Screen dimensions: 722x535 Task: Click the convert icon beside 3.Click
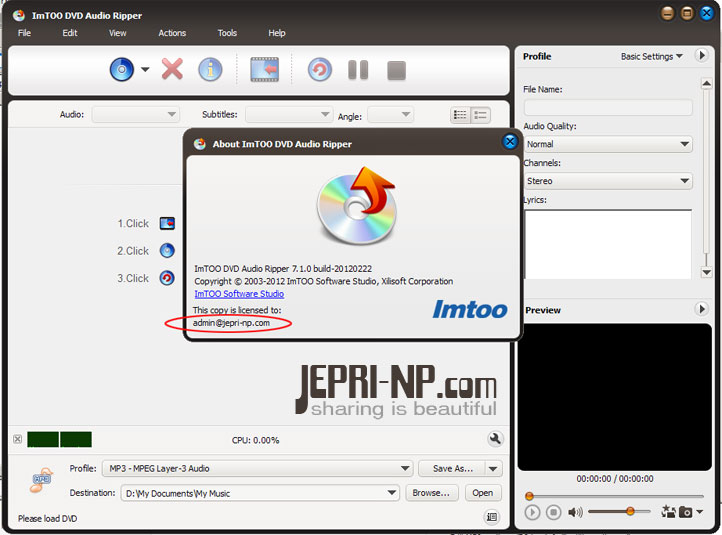pyautogui.click(x=167, y=278)
